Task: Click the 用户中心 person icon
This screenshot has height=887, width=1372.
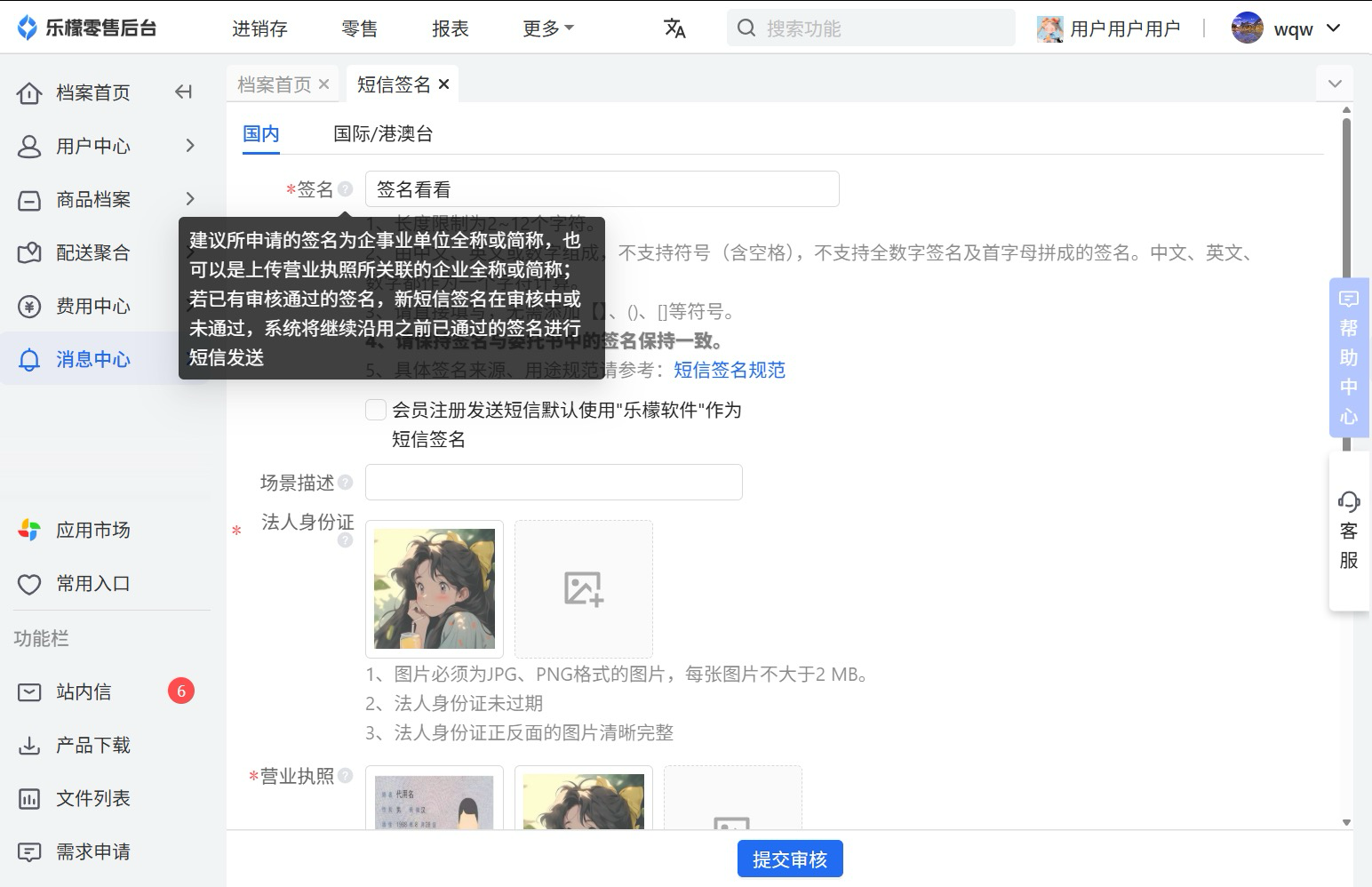Action: (29, 146)
